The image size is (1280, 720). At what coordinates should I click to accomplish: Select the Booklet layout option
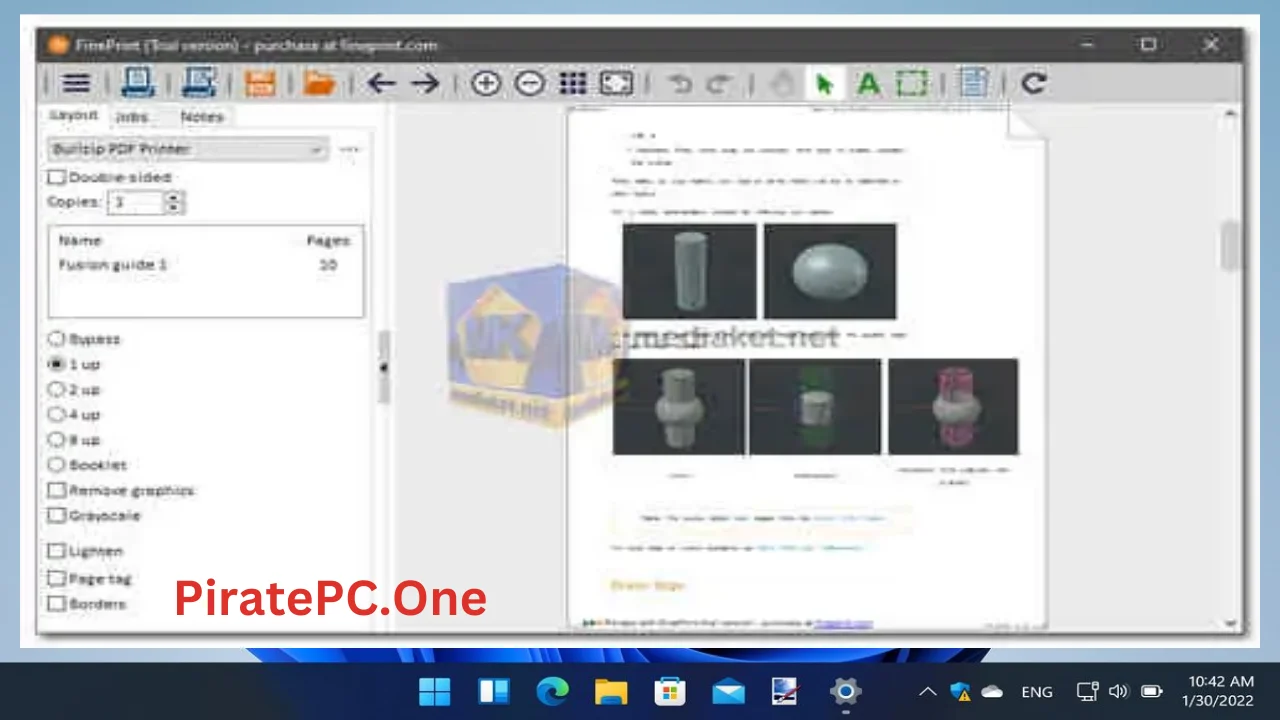pyautogui.click(x=57, y=464)
